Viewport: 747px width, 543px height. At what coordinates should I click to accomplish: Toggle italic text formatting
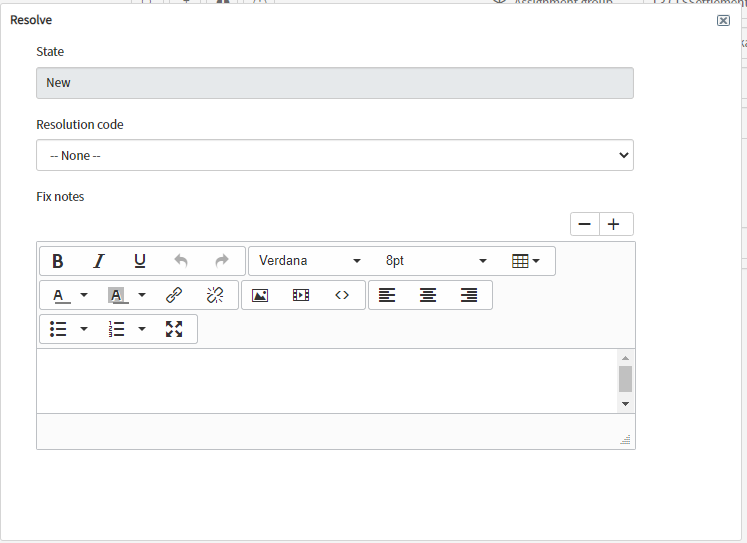point(99,261)
